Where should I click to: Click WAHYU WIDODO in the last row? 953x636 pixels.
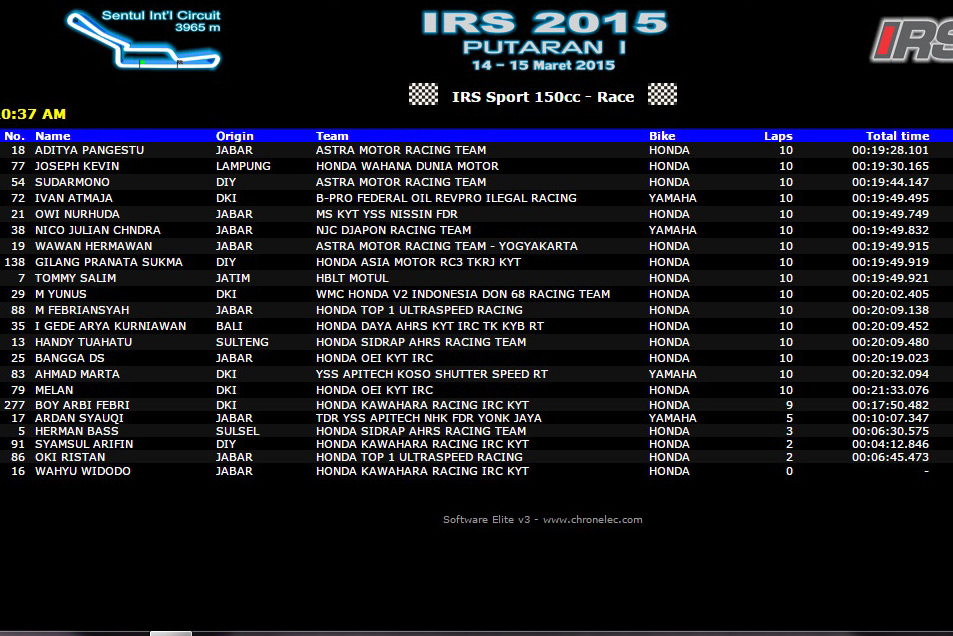pyautogui.click(x=82, y=471)
